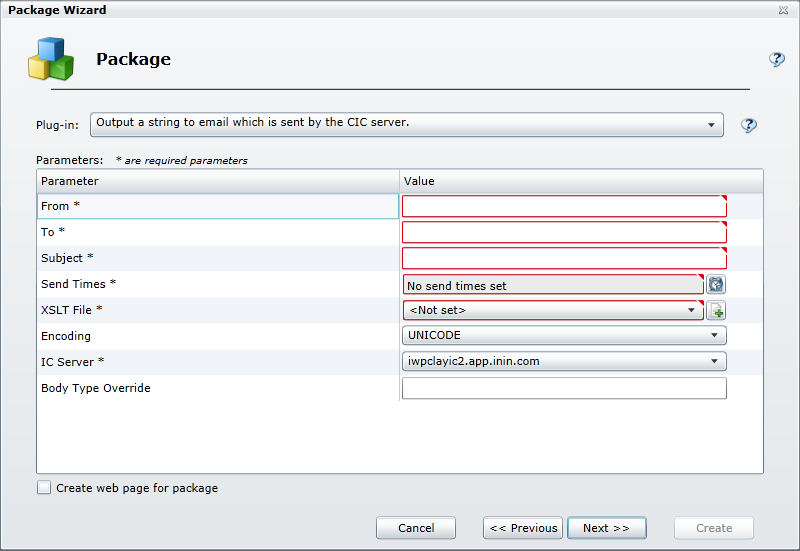Open help for the Plug-in selector

tap(748, 125)
